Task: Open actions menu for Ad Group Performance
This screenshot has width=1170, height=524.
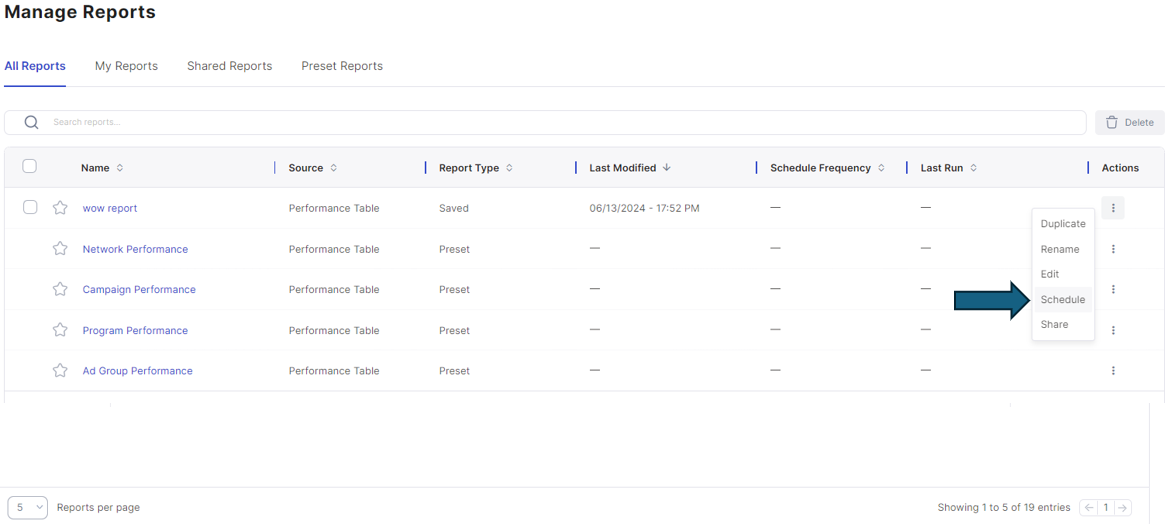Action: pyautogui.click(x=1113, y=370)
